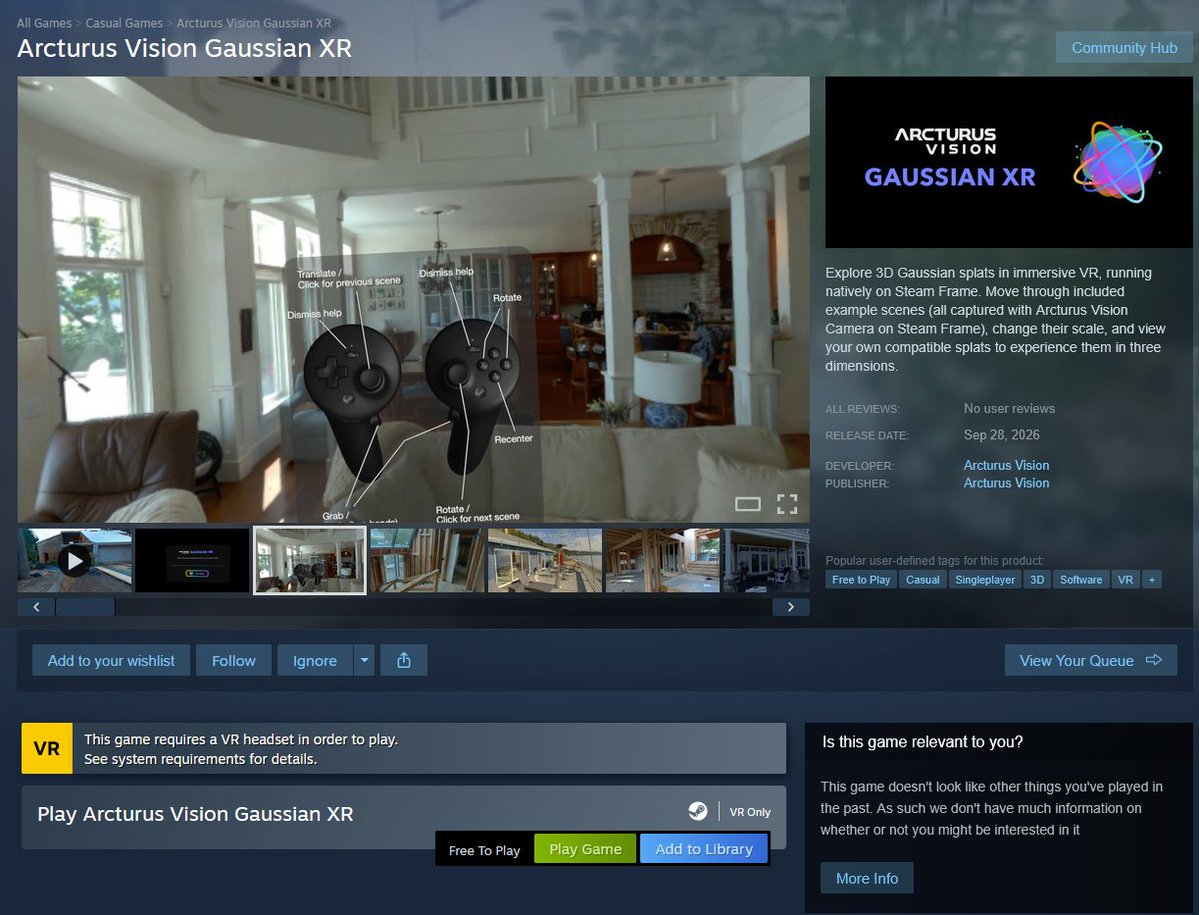Image resolution: width=1199 pixels, height=915 pixels.
Task: Open View Your Queue
Action: (x=1090, y=660)
